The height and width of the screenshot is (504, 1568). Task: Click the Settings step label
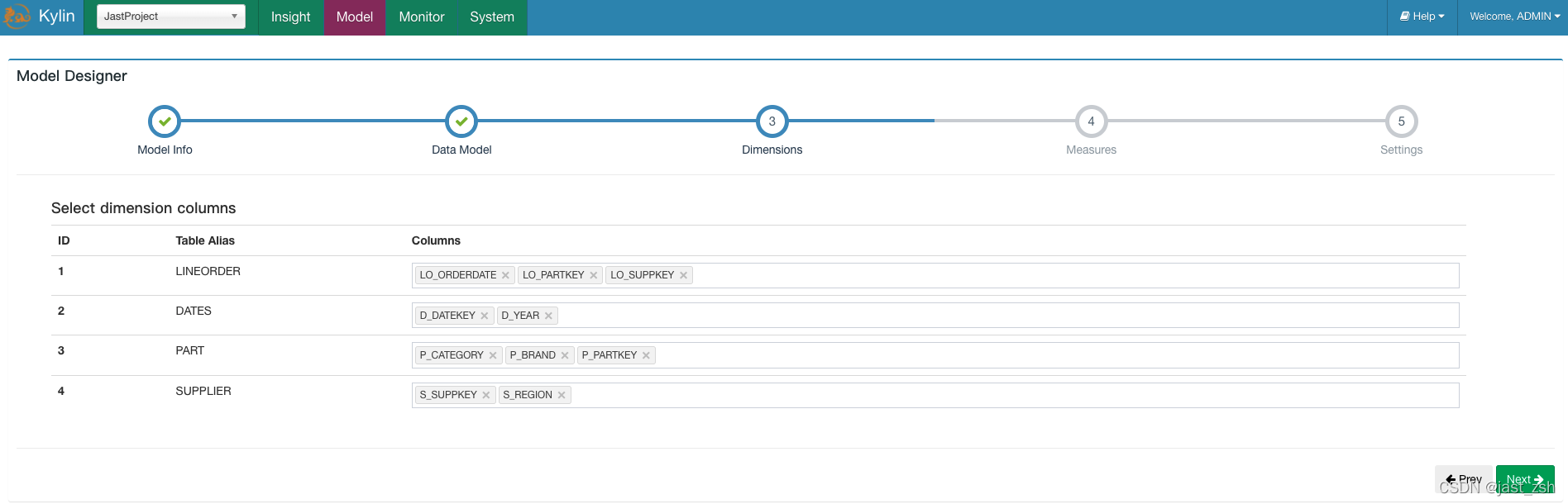point(1401,150)
